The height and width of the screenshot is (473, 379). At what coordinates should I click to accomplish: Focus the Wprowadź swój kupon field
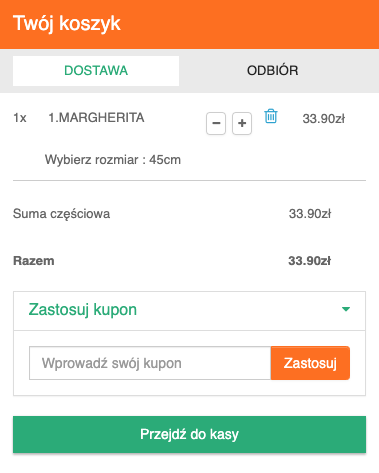150,363
